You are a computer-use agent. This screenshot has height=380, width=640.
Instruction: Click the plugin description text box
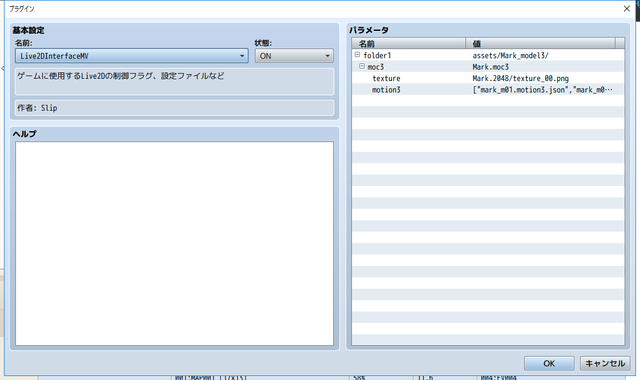(x=174, y=82)
